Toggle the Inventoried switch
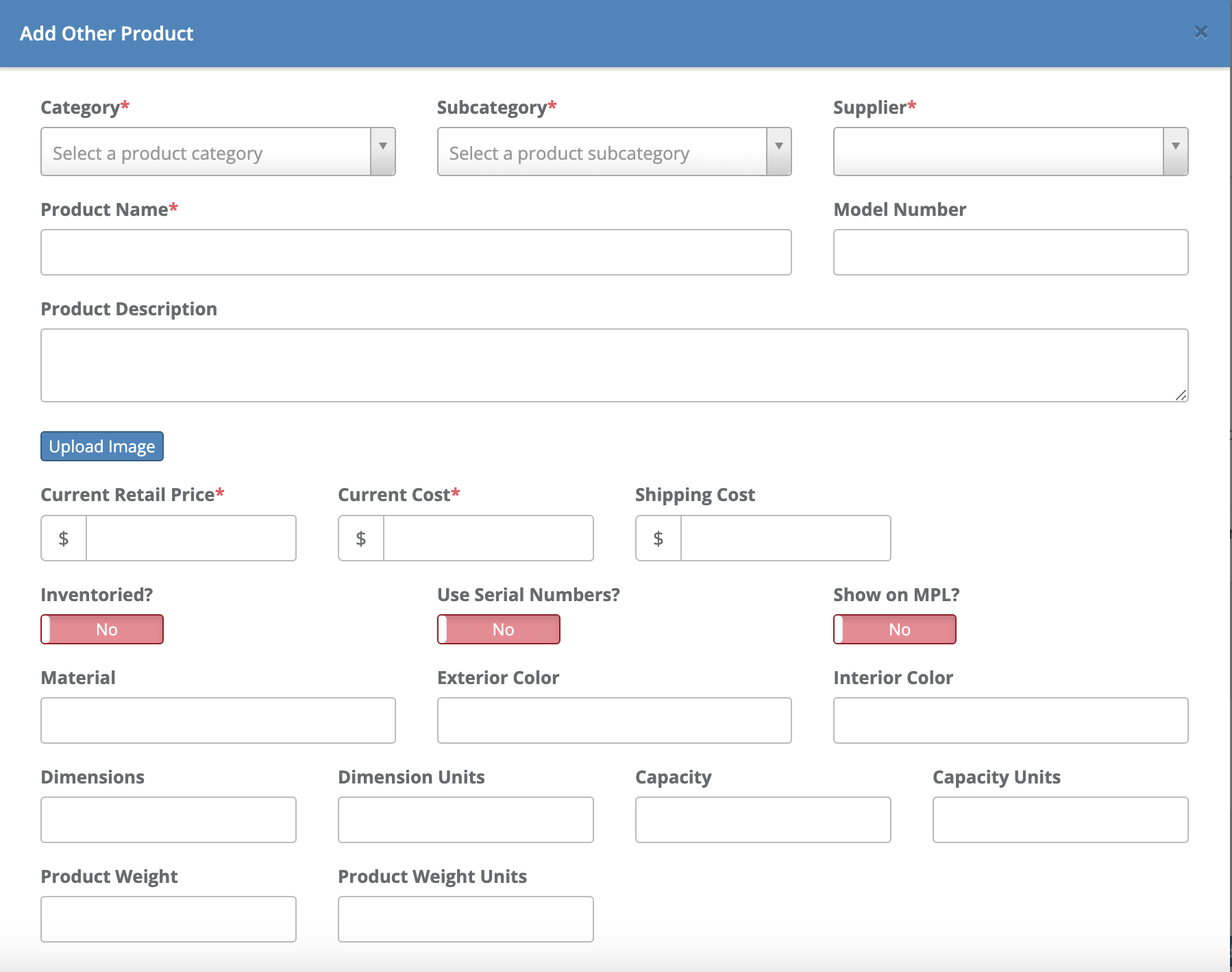Screen dimensions: 1232x972 coord(102,629)
